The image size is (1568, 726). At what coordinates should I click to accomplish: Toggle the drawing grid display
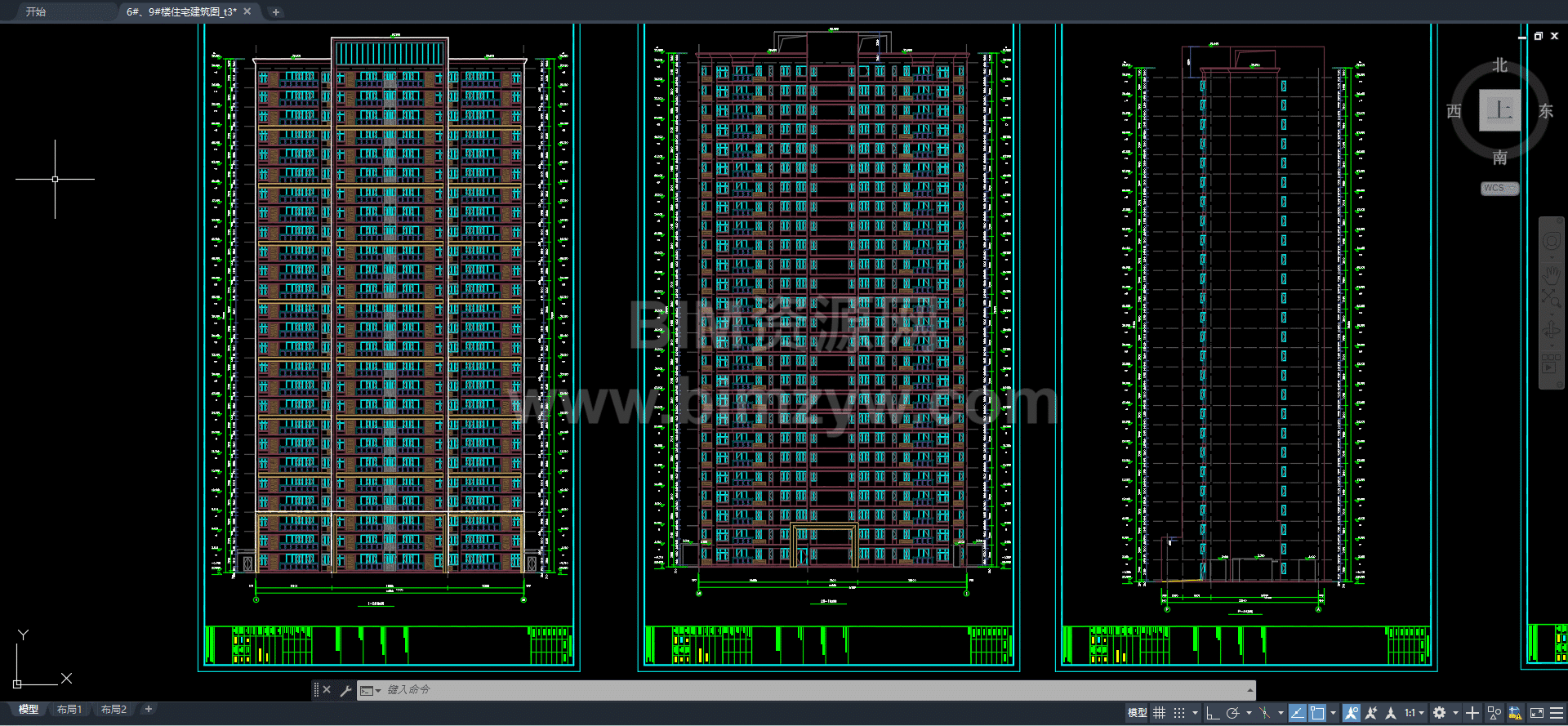coord(1159,713)
